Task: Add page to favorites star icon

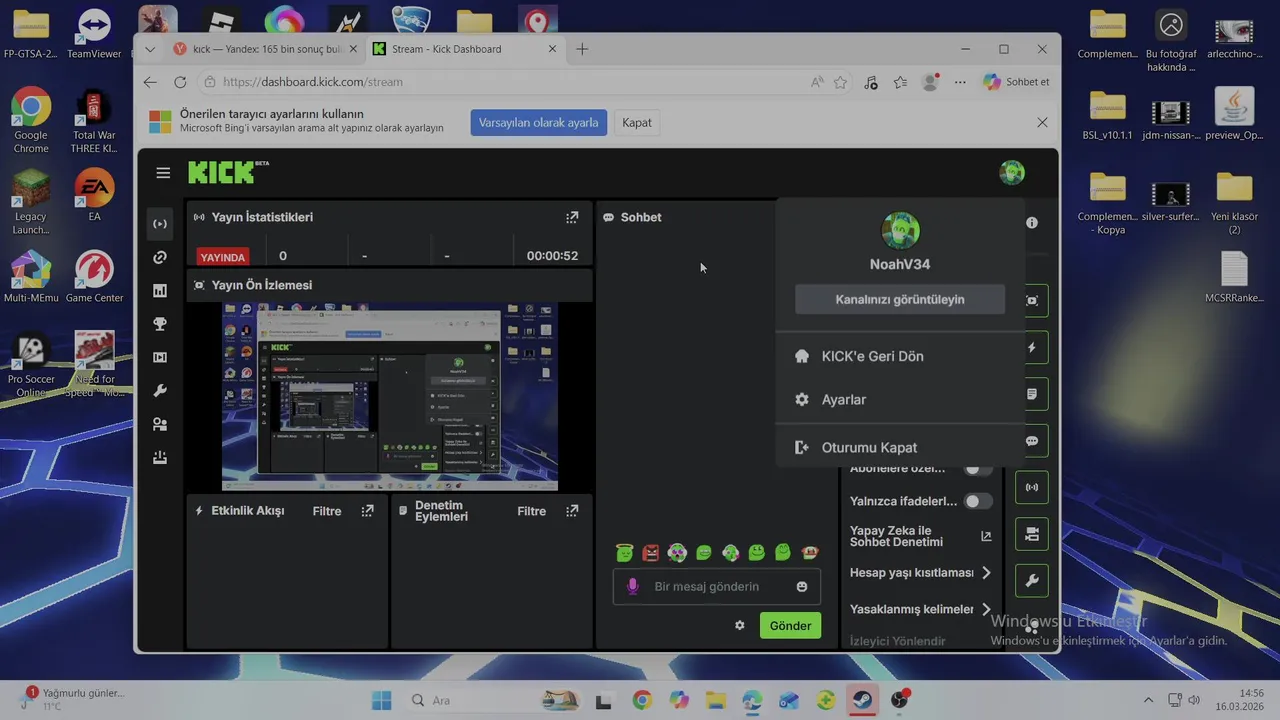Action: (841, 82)
